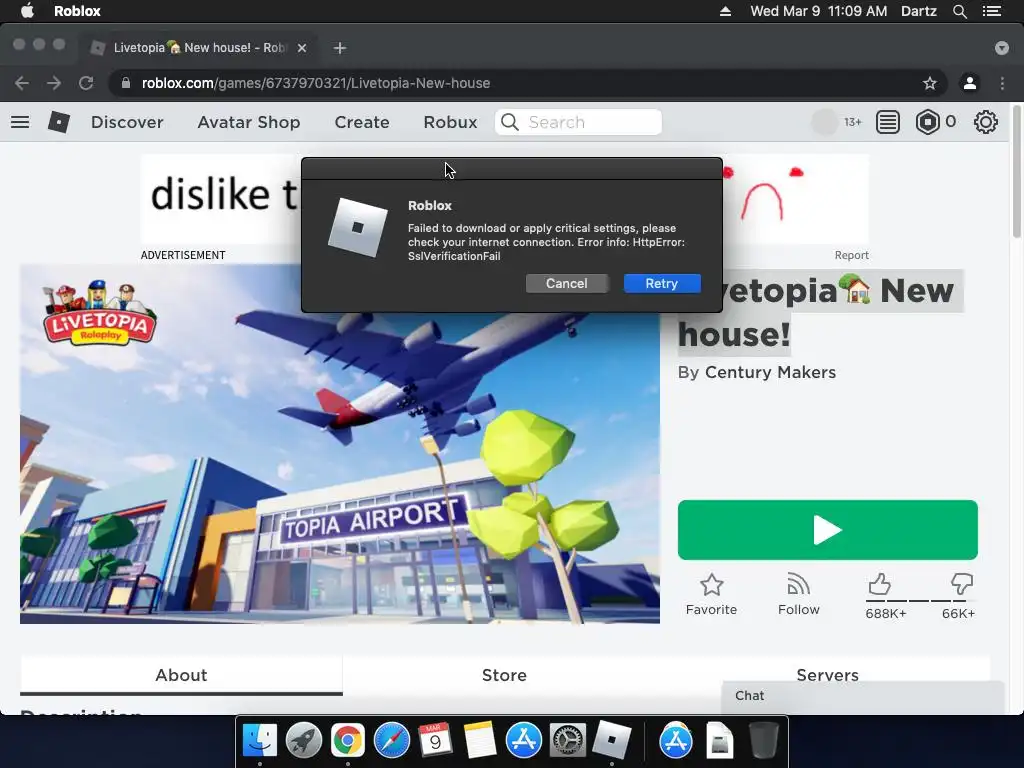1024x768 pixels.
Task: Report the advertisement
Action: [851, 255]
